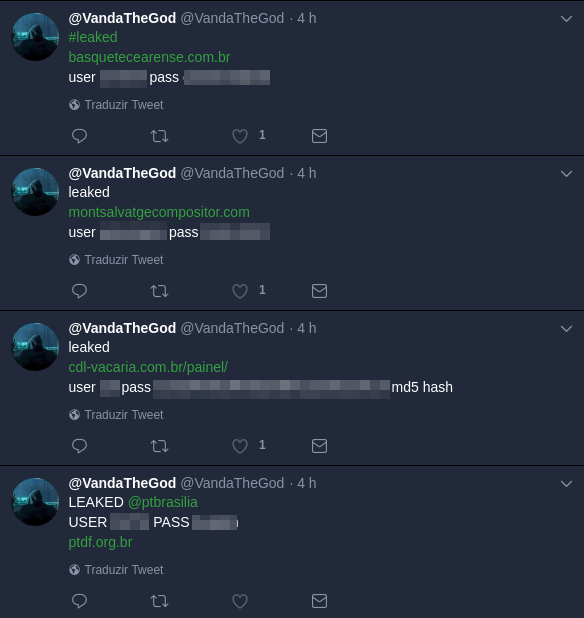The image size is (584, 618).
Task: Open the #leaked hashtag
Action: point(93,37)
